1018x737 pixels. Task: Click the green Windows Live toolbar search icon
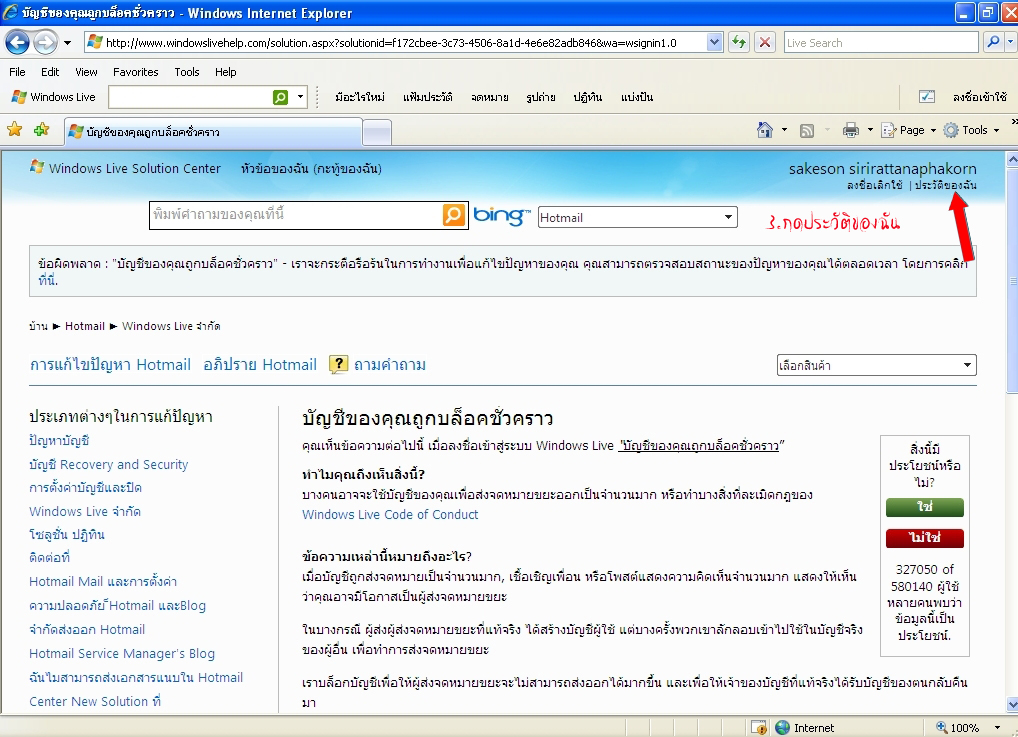(x=280, y=97)
